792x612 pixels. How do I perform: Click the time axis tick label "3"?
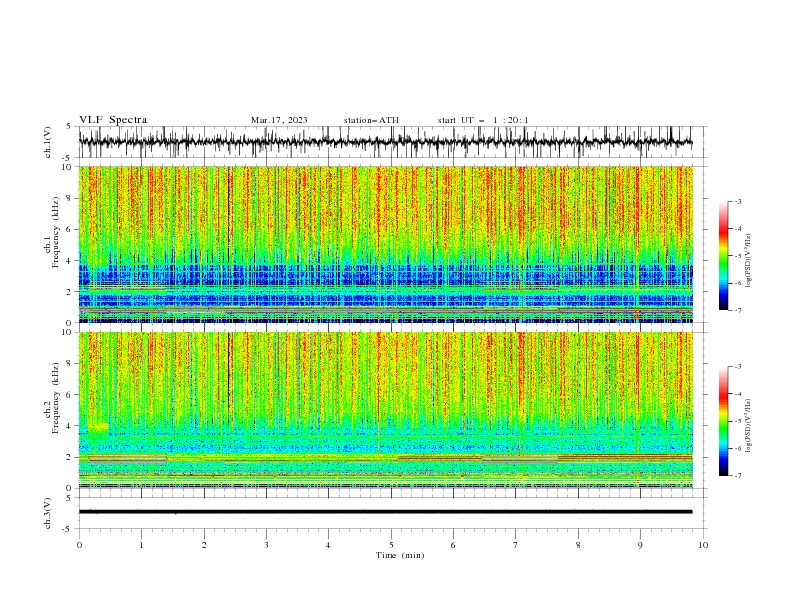tap(266, 545)
